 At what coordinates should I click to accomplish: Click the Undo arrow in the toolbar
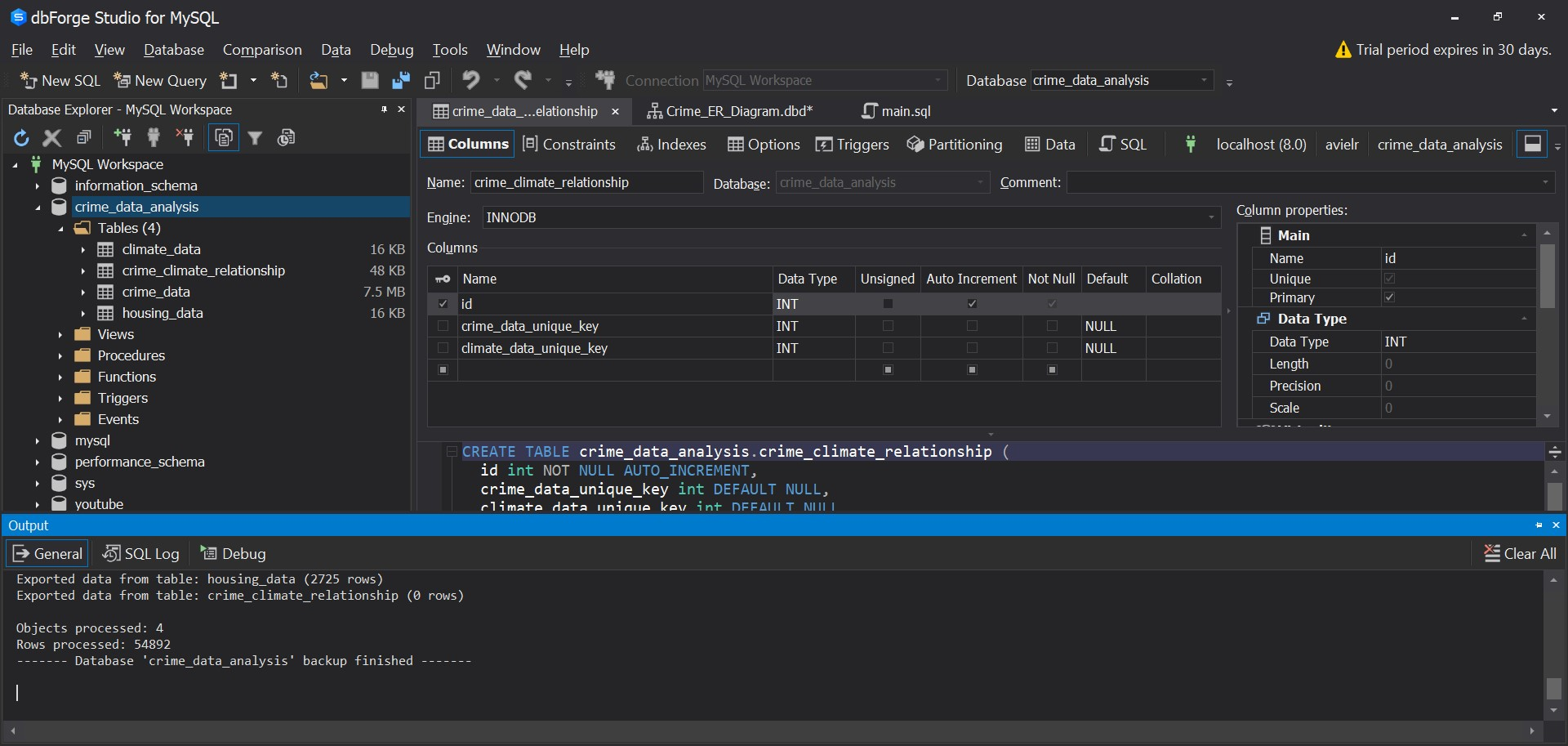pos(471,80)
